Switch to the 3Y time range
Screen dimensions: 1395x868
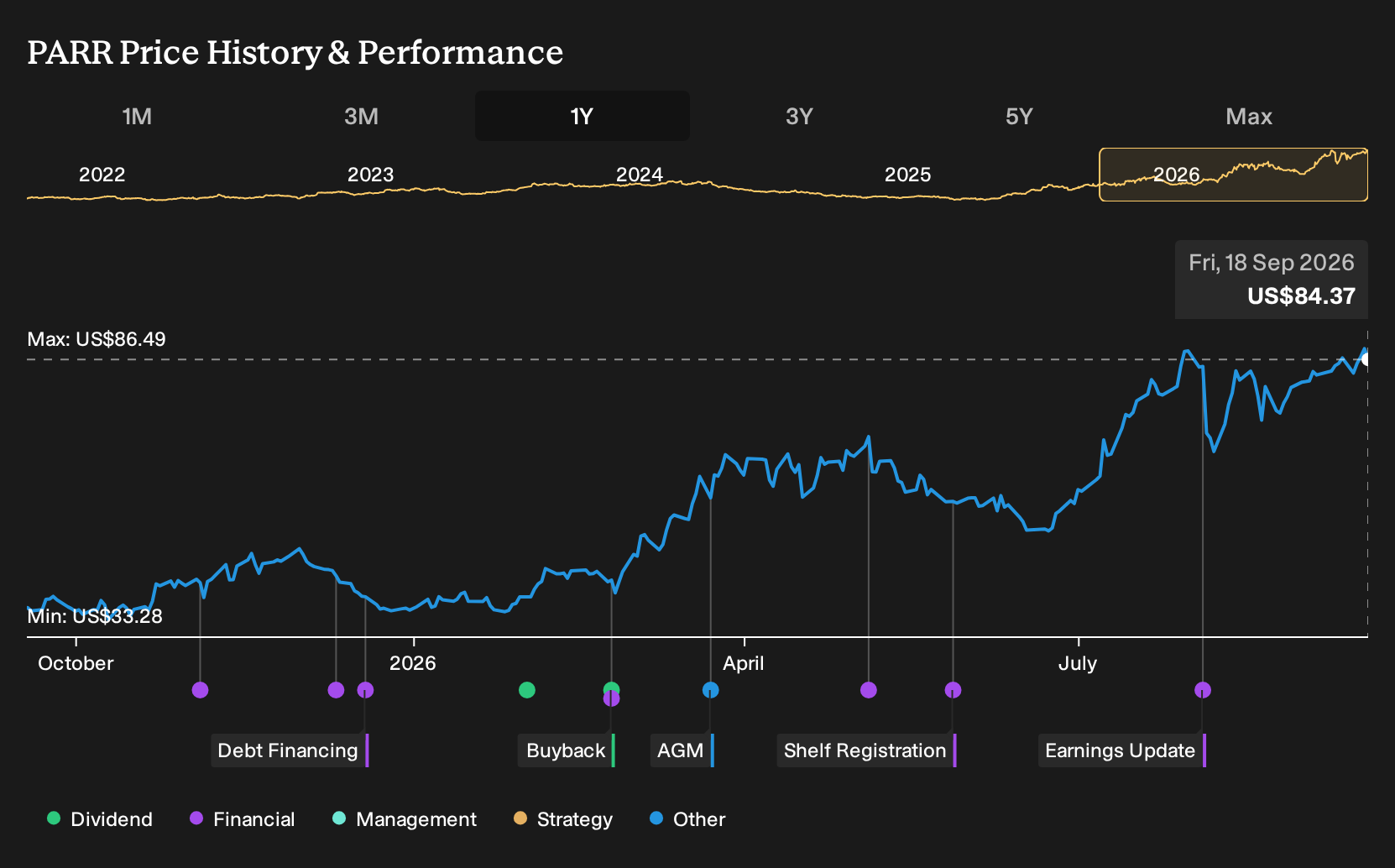pyautogui.click(x=799, y=116)
